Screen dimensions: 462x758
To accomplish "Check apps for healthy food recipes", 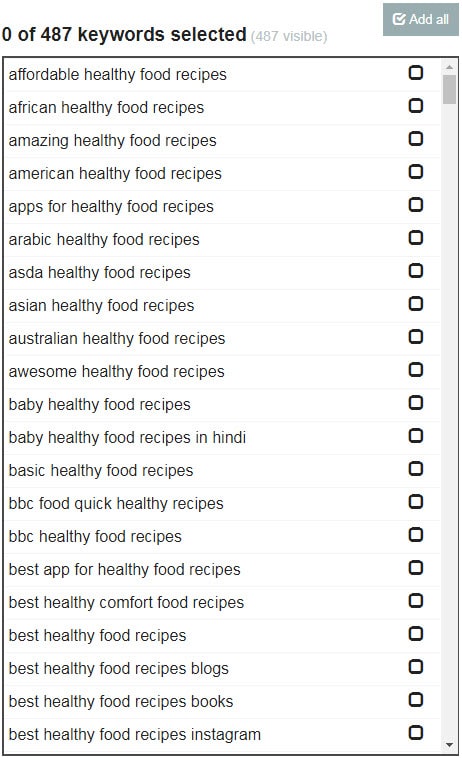I will (x=416, y=204).
